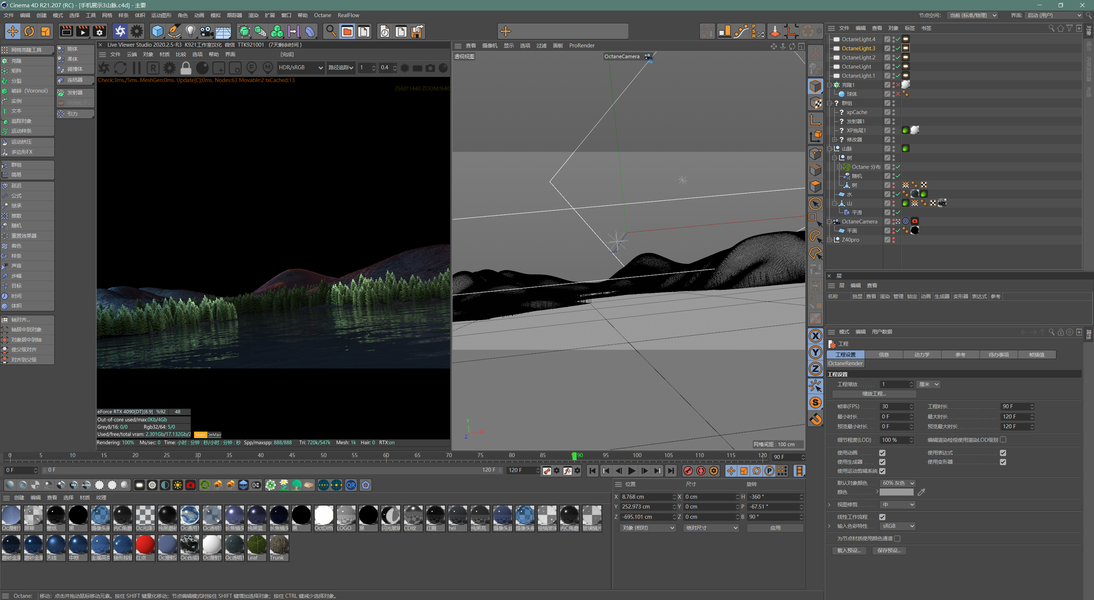Open the render kernel dropdown in Live Viewer
Viewport: 1094px width, 600px height.
tap(341, 68)
